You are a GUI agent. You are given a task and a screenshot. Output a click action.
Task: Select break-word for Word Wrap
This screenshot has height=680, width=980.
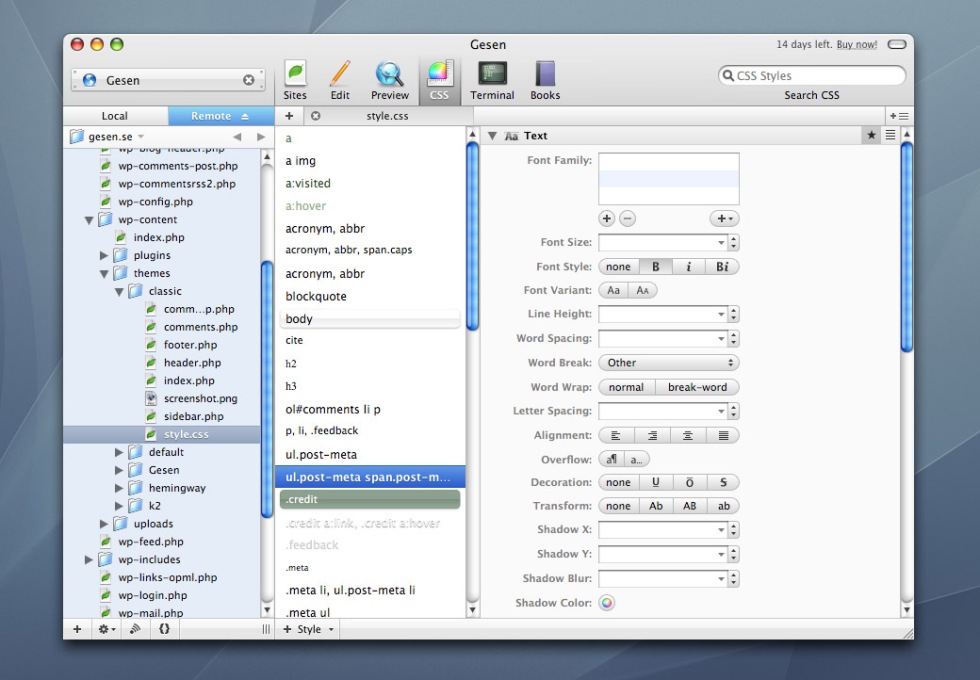tap(697, 387)
